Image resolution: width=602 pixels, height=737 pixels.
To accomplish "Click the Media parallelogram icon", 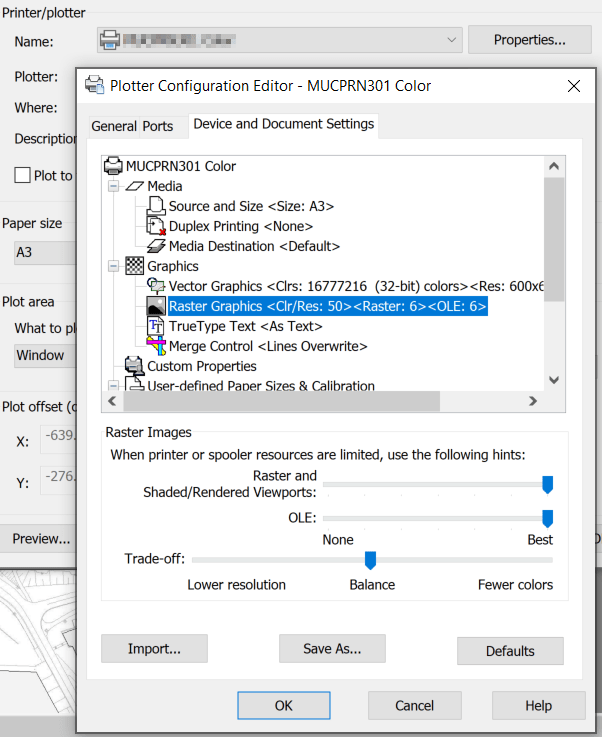I will (134, 186).
